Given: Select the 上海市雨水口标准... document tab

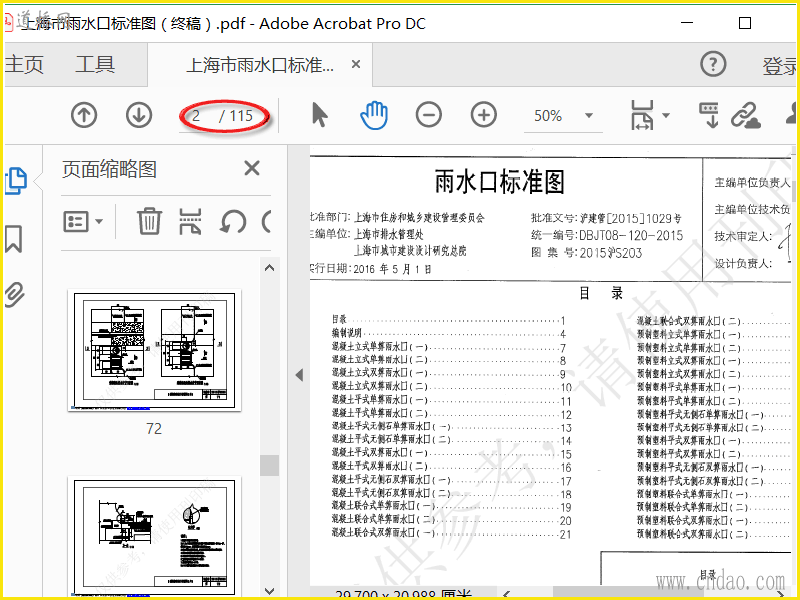Looking at the screenshot, I should 260,65.
